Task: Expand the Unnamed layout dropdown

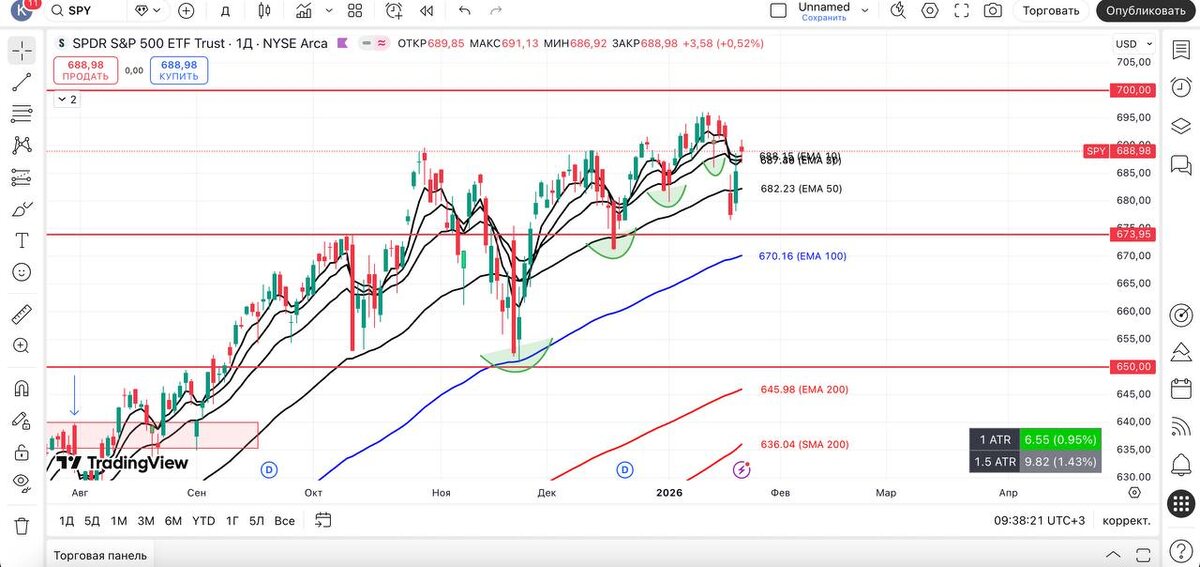Action: [866, 11]
